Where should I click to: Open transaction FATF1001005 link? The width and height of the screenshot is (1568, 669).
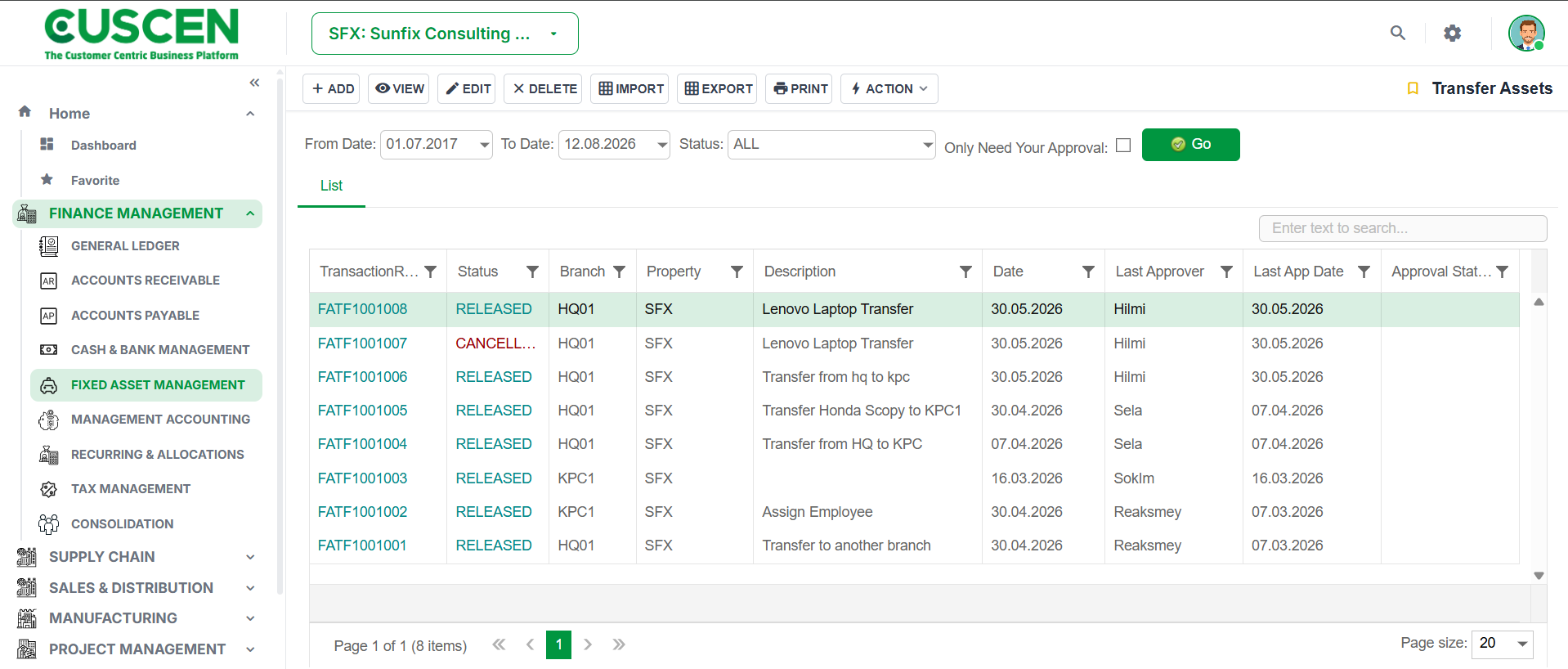click(x=362, y=411)
